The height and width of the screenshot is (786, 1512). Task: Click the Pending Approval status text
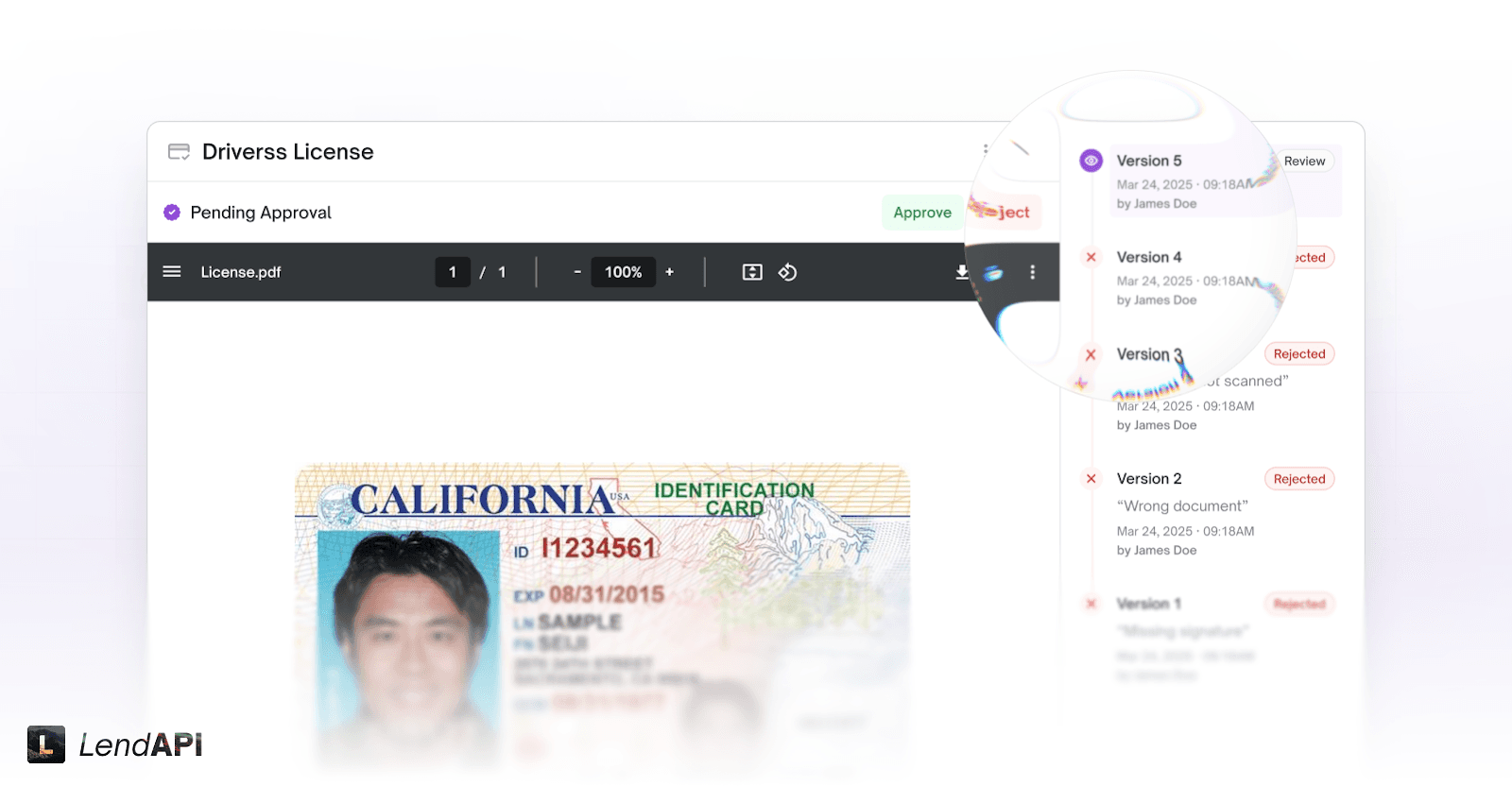[x=261, y=213]
